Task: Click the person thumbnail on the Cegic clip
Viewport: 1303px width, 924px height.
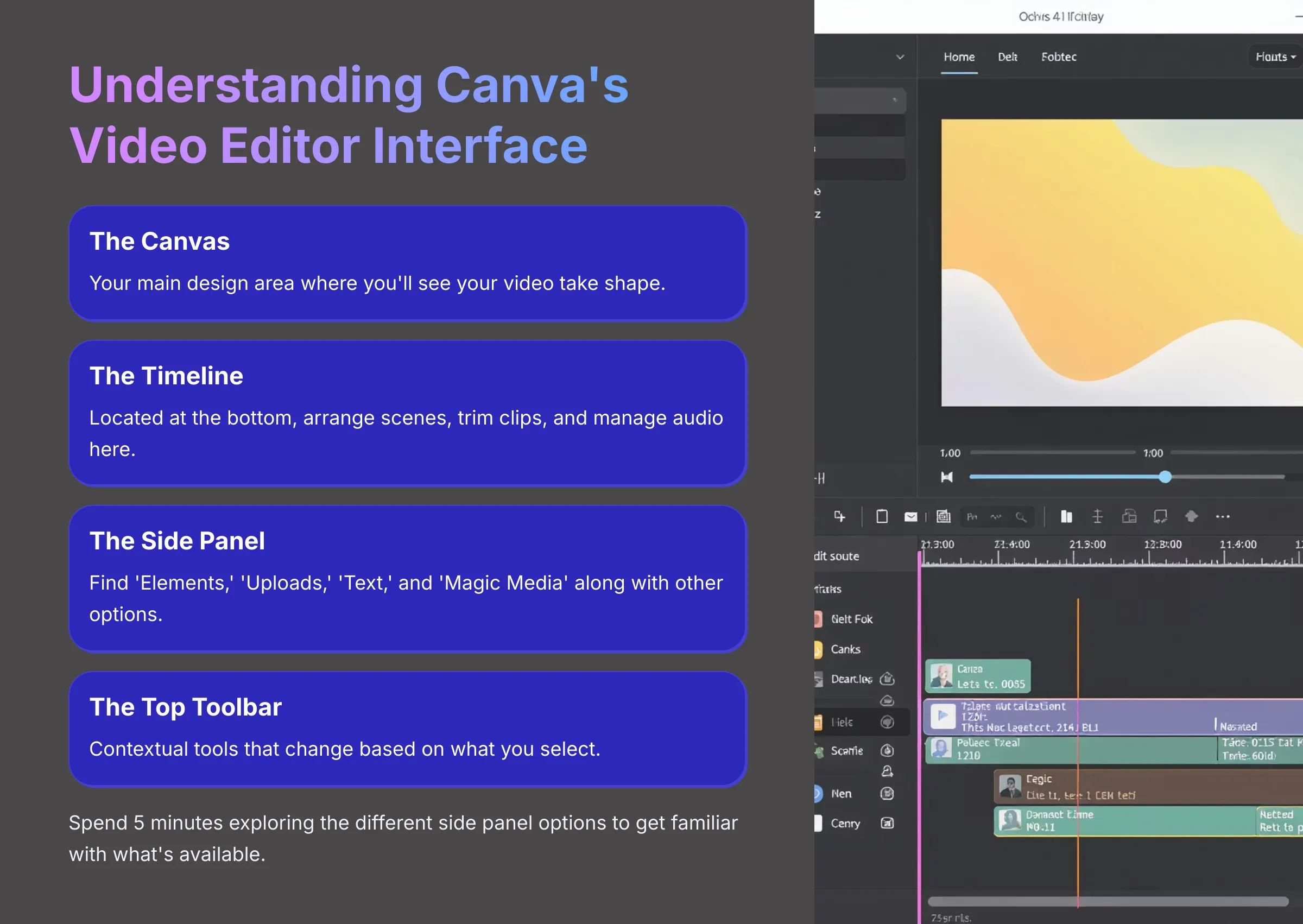Action: 1010,786
